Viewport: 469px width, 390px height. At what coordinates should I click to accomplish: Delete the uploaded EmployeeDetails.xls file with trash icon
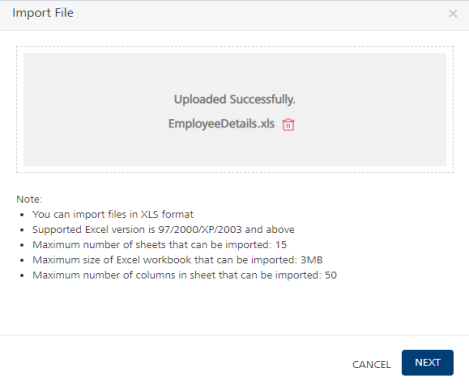pyautogui.click(x=288, y=125)
